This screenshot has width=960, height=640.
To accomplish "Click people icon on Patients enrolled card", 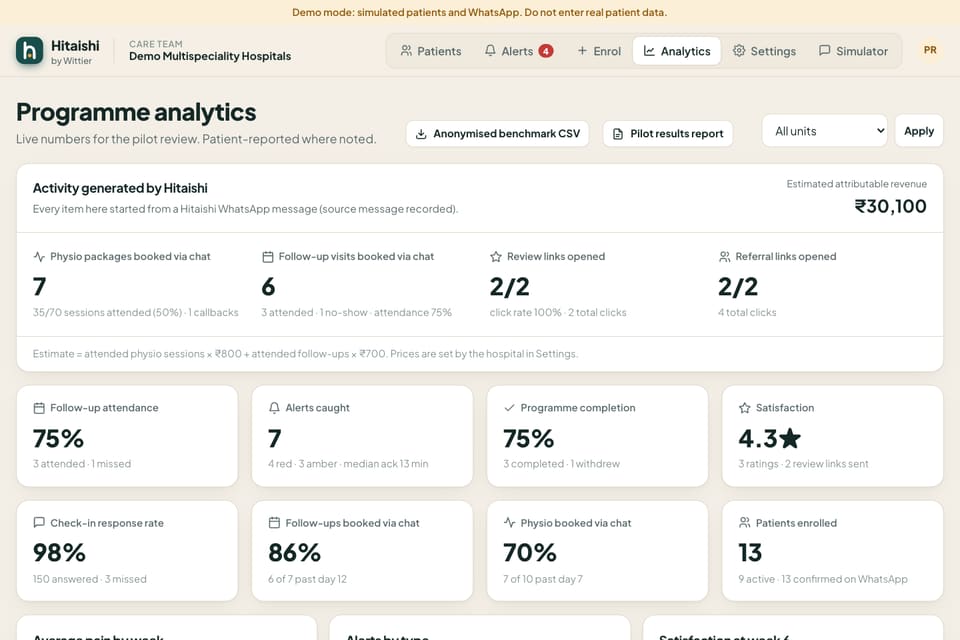I will point(744,522).
